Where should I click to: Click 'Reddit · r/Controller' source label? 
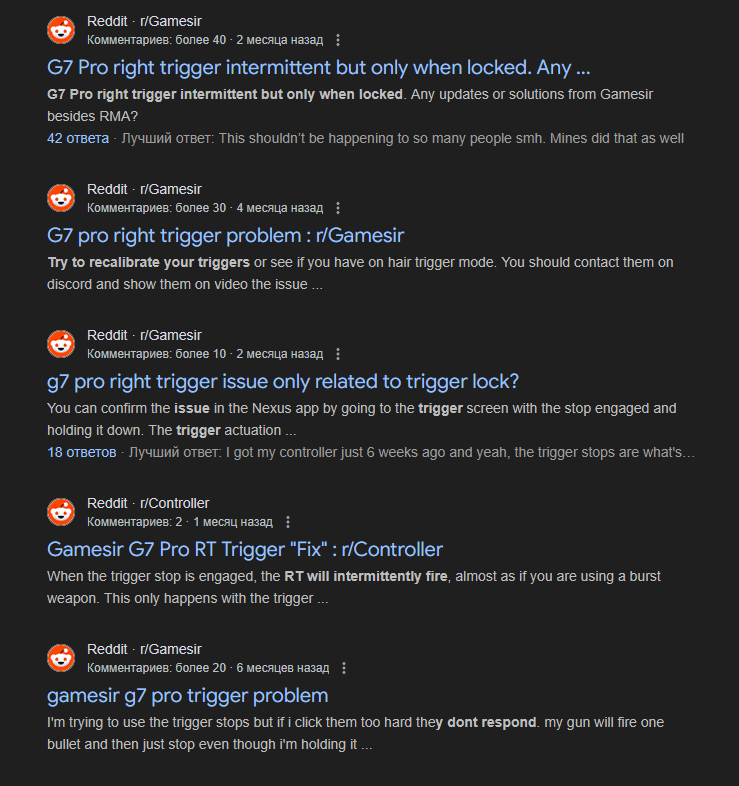148,503
